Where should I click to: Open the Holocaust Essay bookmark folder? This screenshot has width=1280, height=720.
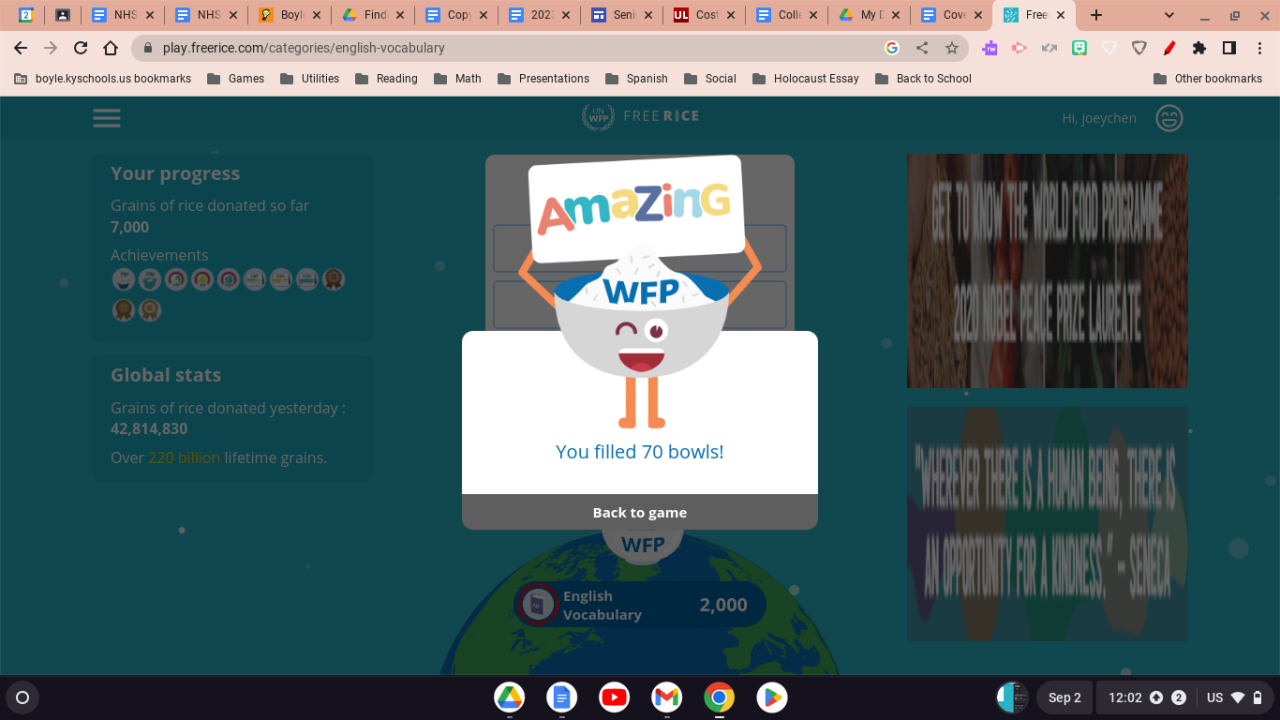[x=806, y=78]
